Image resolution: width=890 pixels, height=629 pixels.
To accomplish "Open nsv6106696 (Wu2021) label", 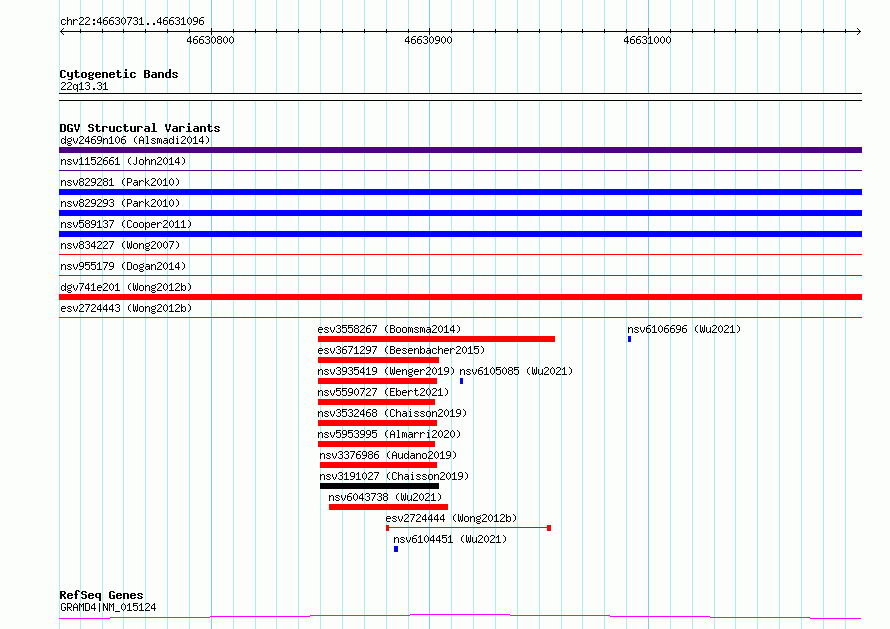I will 684,329.
